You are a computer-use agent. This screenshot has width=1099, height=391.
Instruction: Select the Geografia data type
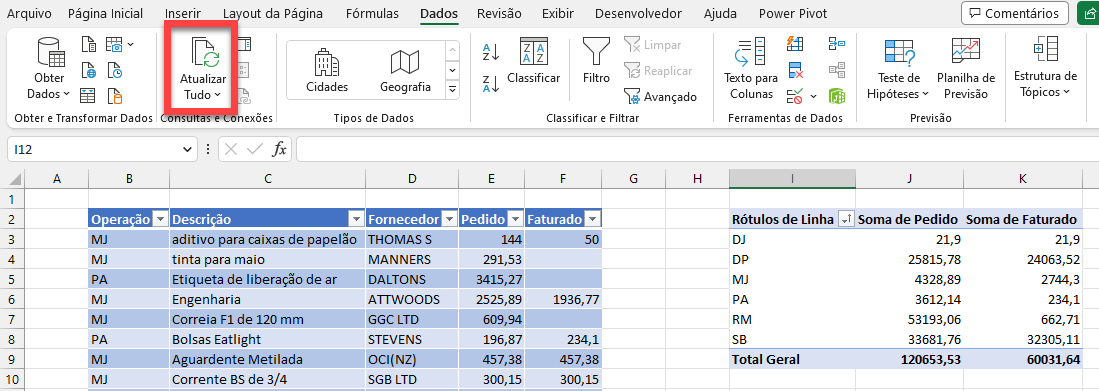click(405, 70)
